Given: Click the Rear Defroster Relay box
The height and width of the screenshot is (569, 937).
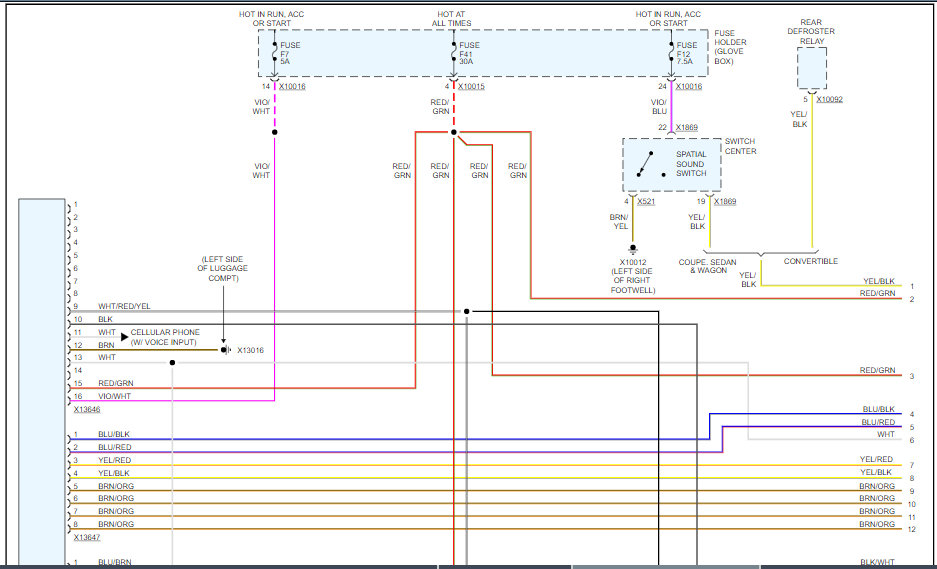Looking at the screenshot, I should coord(811,68).
